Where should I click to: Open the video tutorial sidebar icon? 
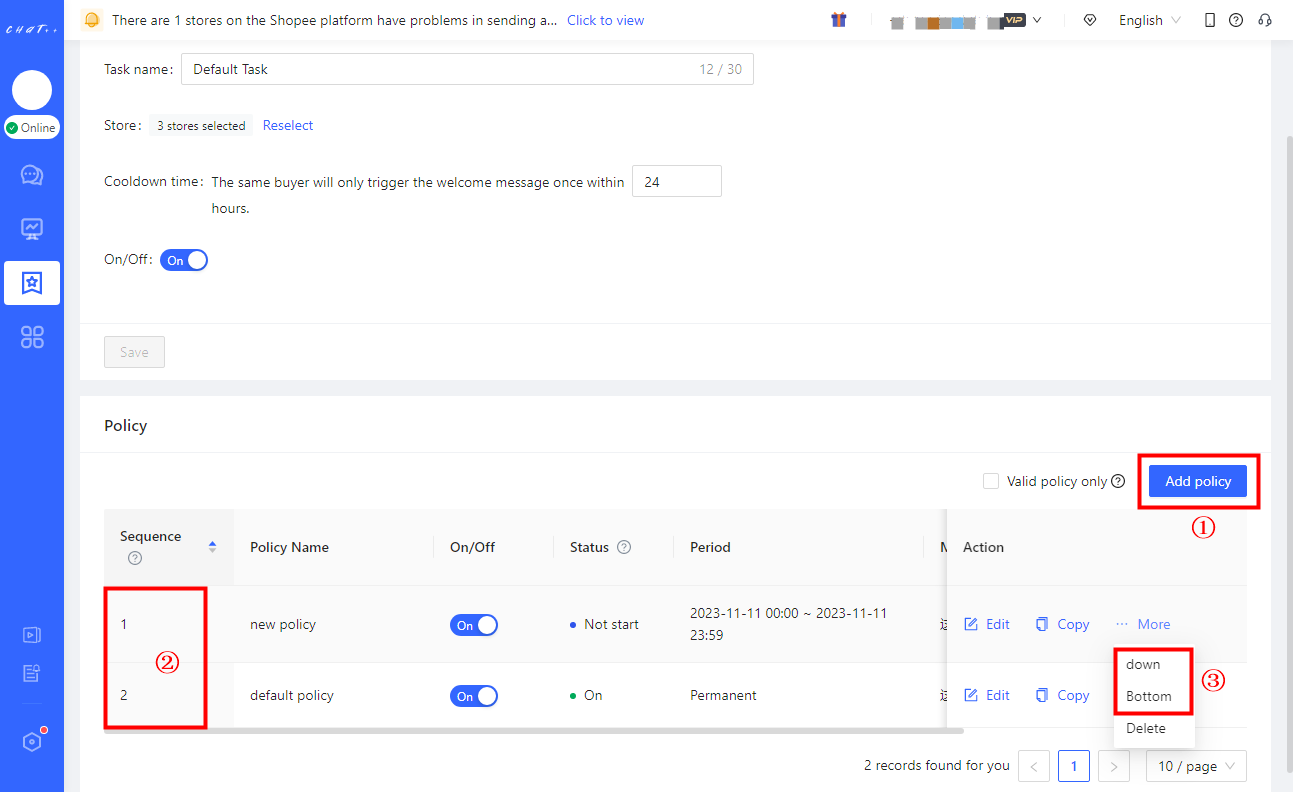coord(32,634)
